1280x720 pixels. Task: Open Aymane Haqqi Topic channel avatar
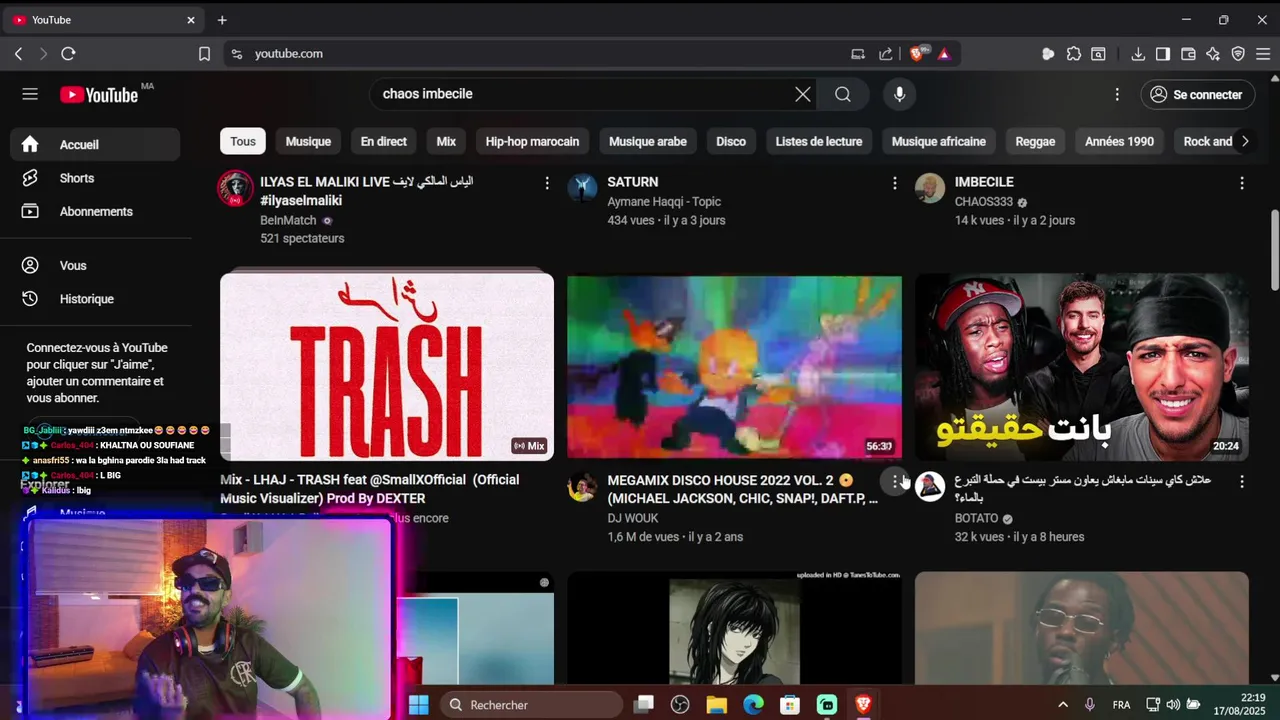[x=582, y=188]
